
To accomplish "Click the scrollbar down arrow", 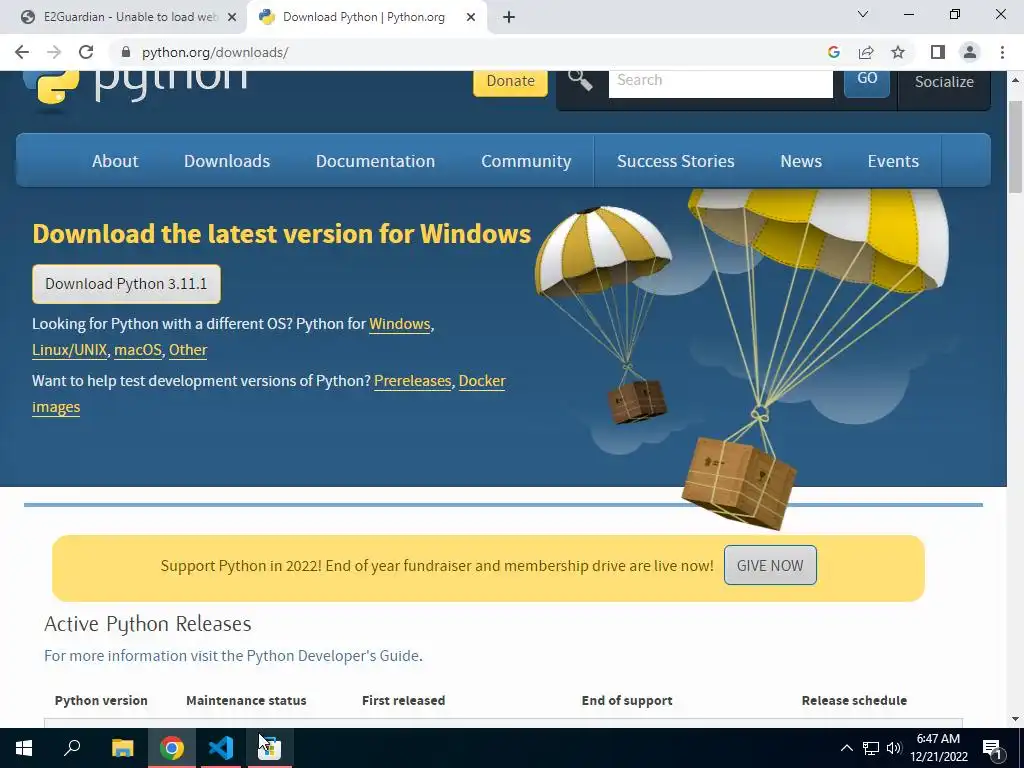I will point(1016,720).
